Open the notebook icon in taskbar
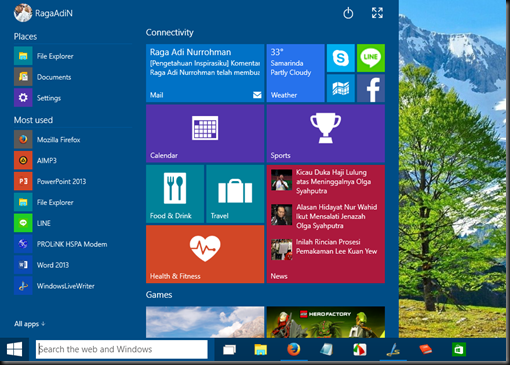The width and height of the screenshot is (510, 365). pyautogui.click(x=327, y=350)
